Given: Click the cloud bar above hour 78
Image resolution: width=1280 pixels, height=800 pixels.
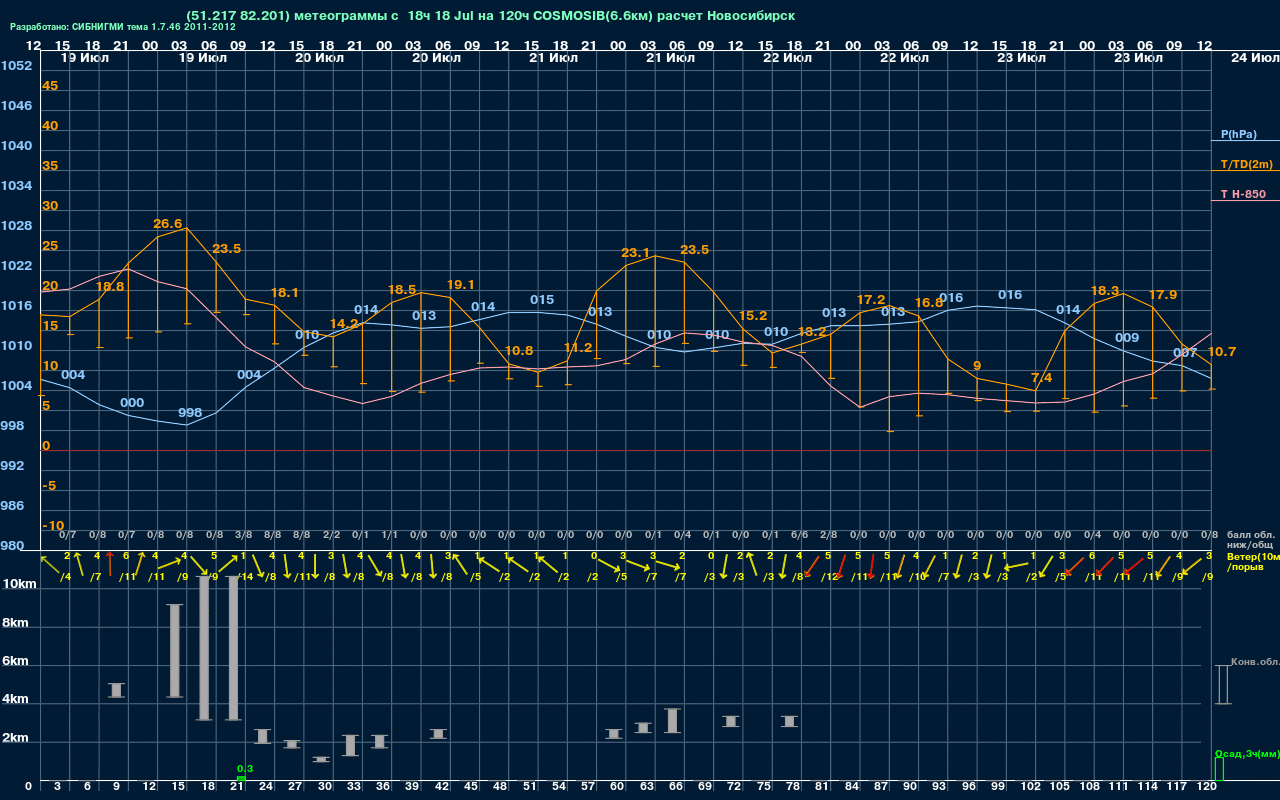Looking at the screenshot, I should tap(789, 721).
